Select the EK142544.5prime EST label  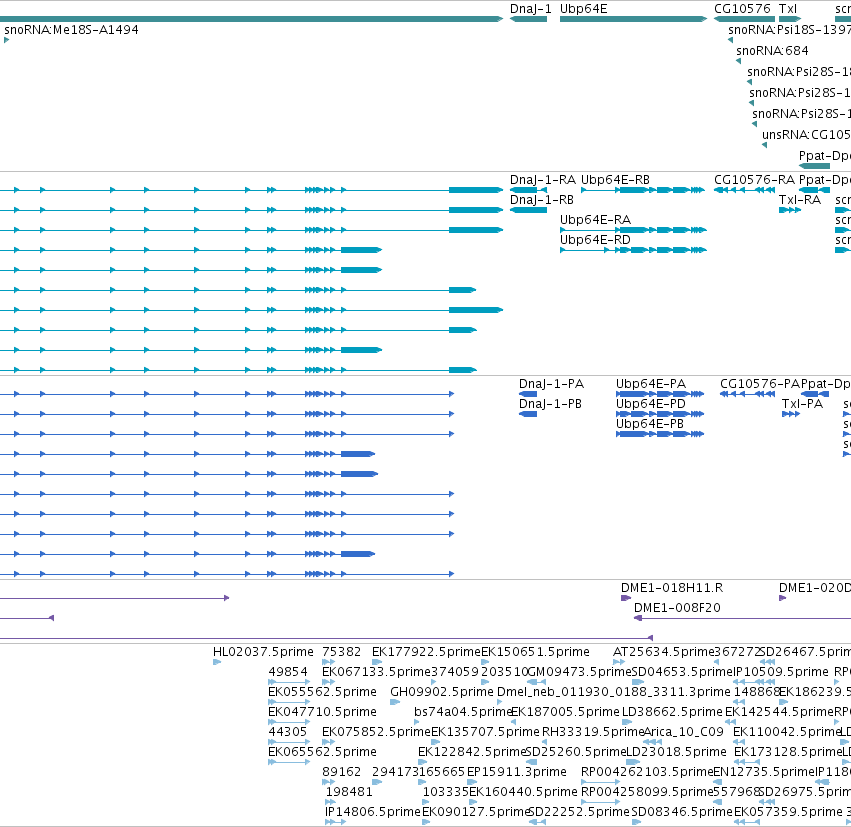779,712
